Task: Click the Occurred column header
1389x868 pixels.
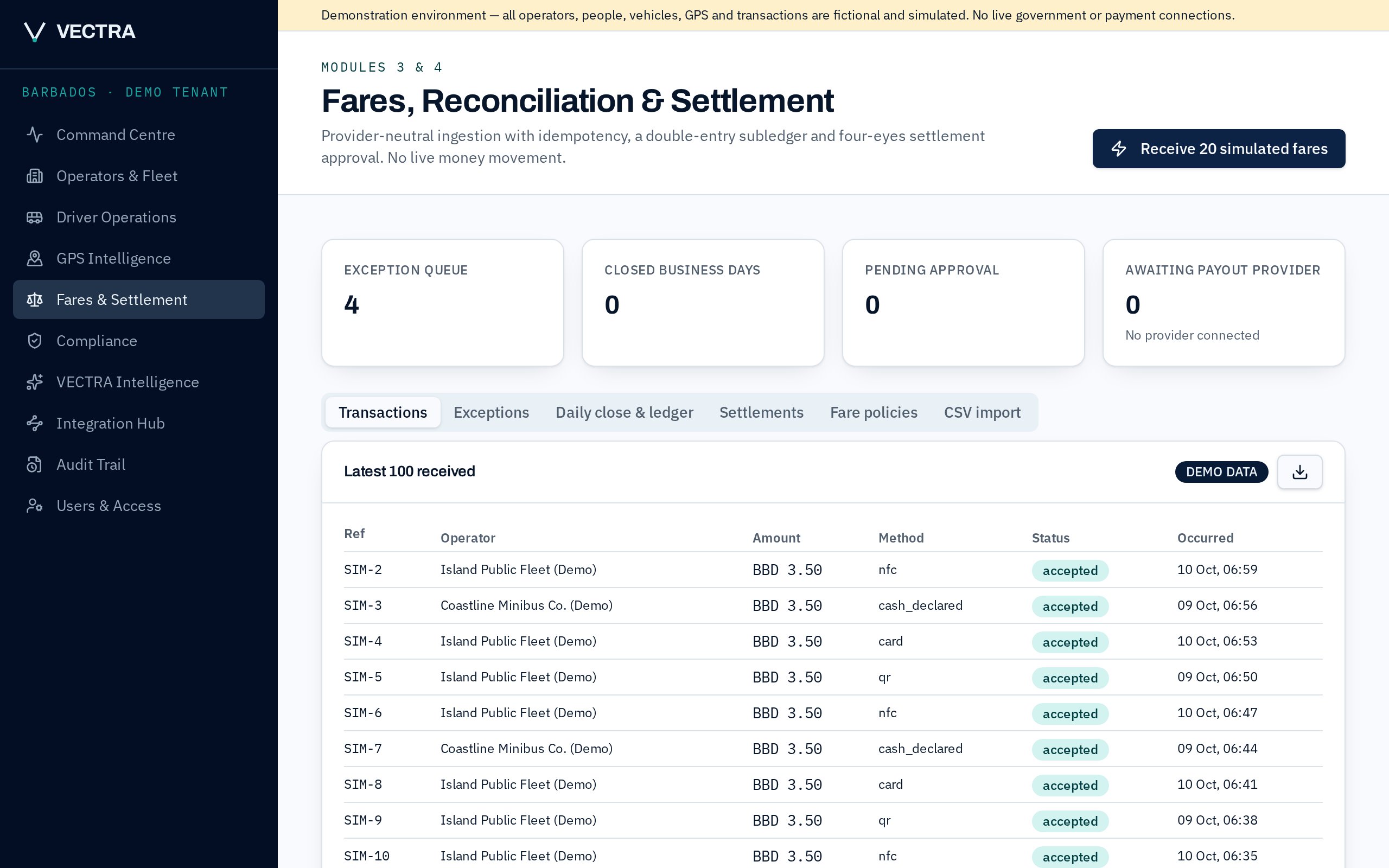Action: click(x=1205, y=538)
